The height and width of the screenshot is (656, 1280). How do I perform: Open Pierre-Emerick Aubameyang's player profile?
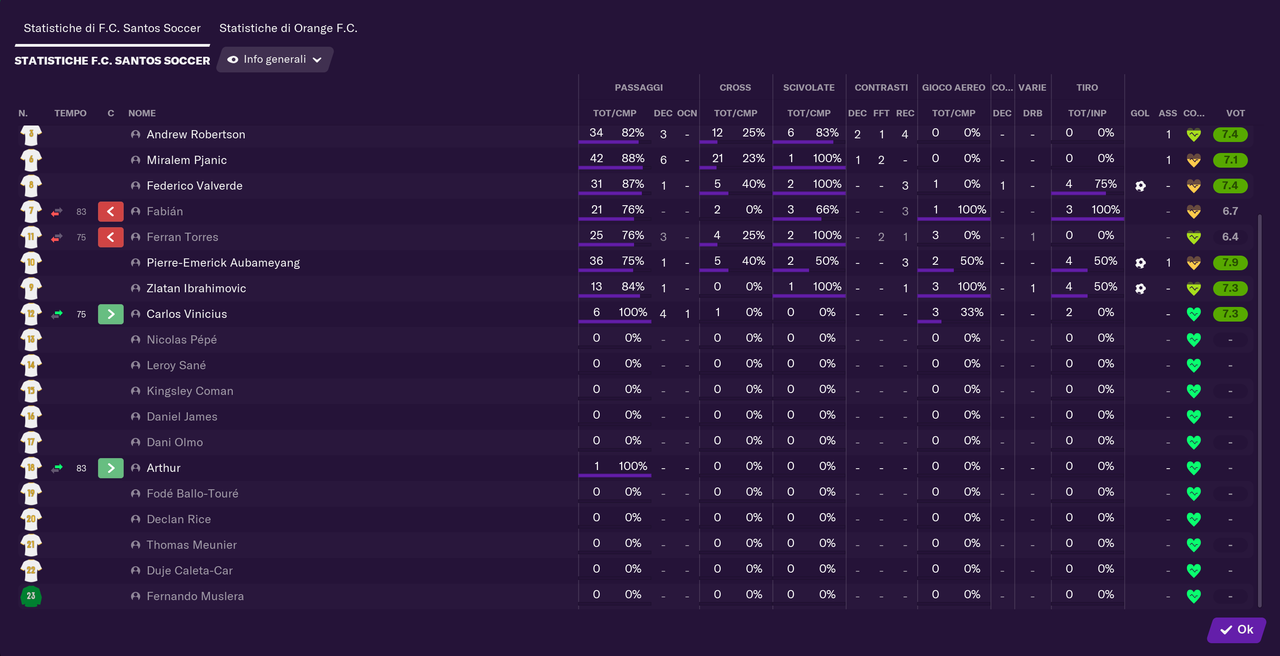click(x=223, y=263)
